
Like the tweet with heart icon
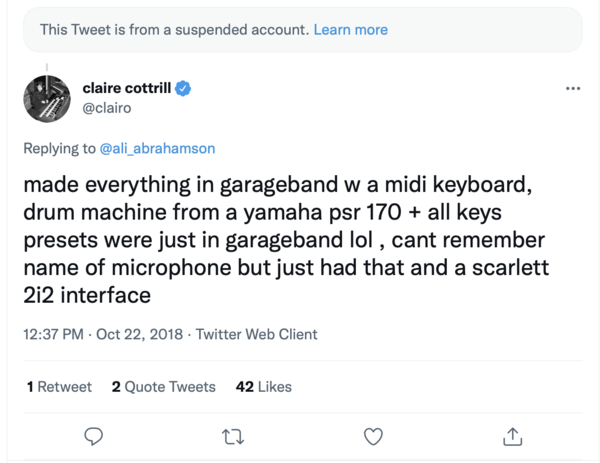373,437
